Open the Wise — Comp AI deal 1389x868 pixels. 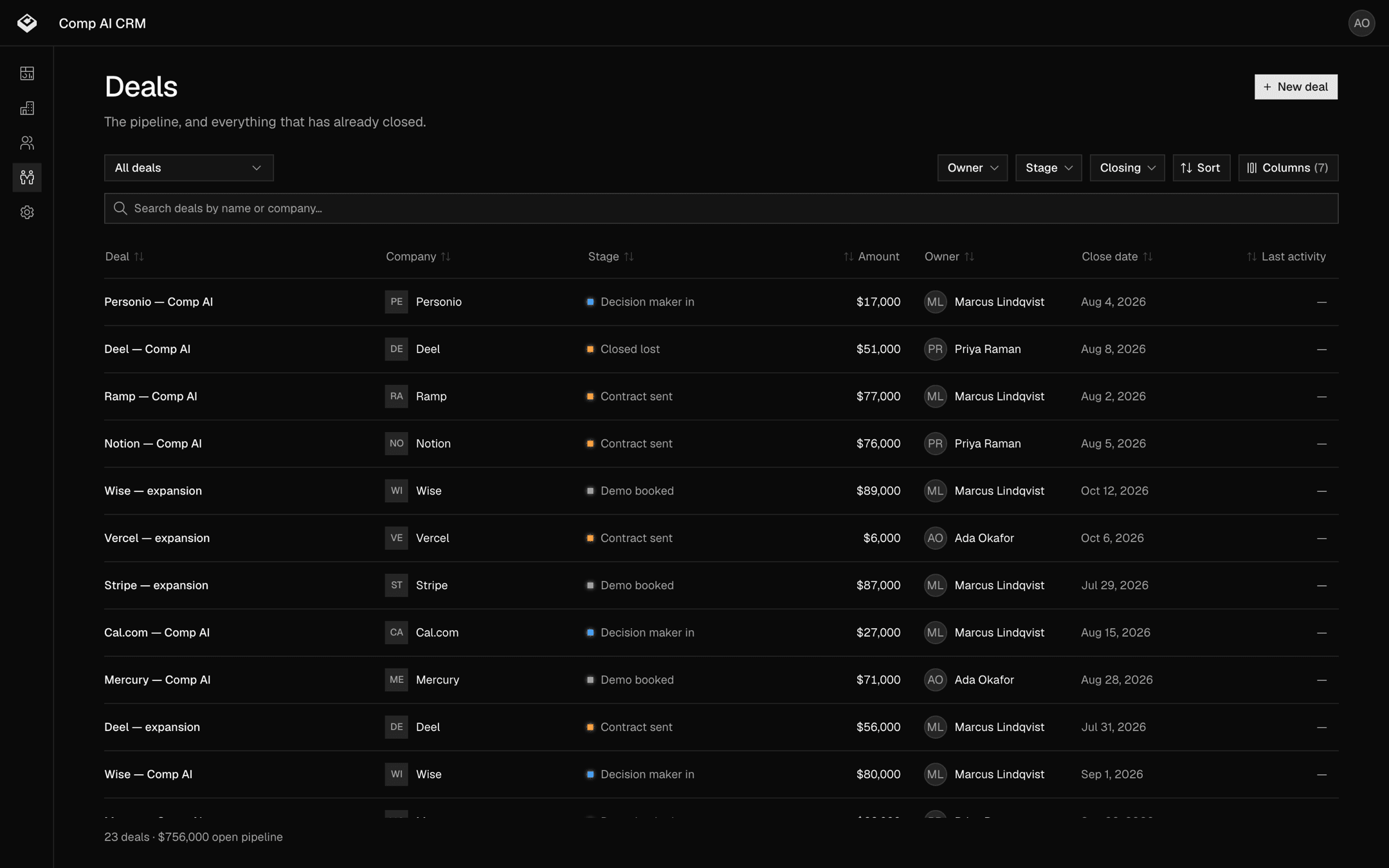tap(148, 774)
